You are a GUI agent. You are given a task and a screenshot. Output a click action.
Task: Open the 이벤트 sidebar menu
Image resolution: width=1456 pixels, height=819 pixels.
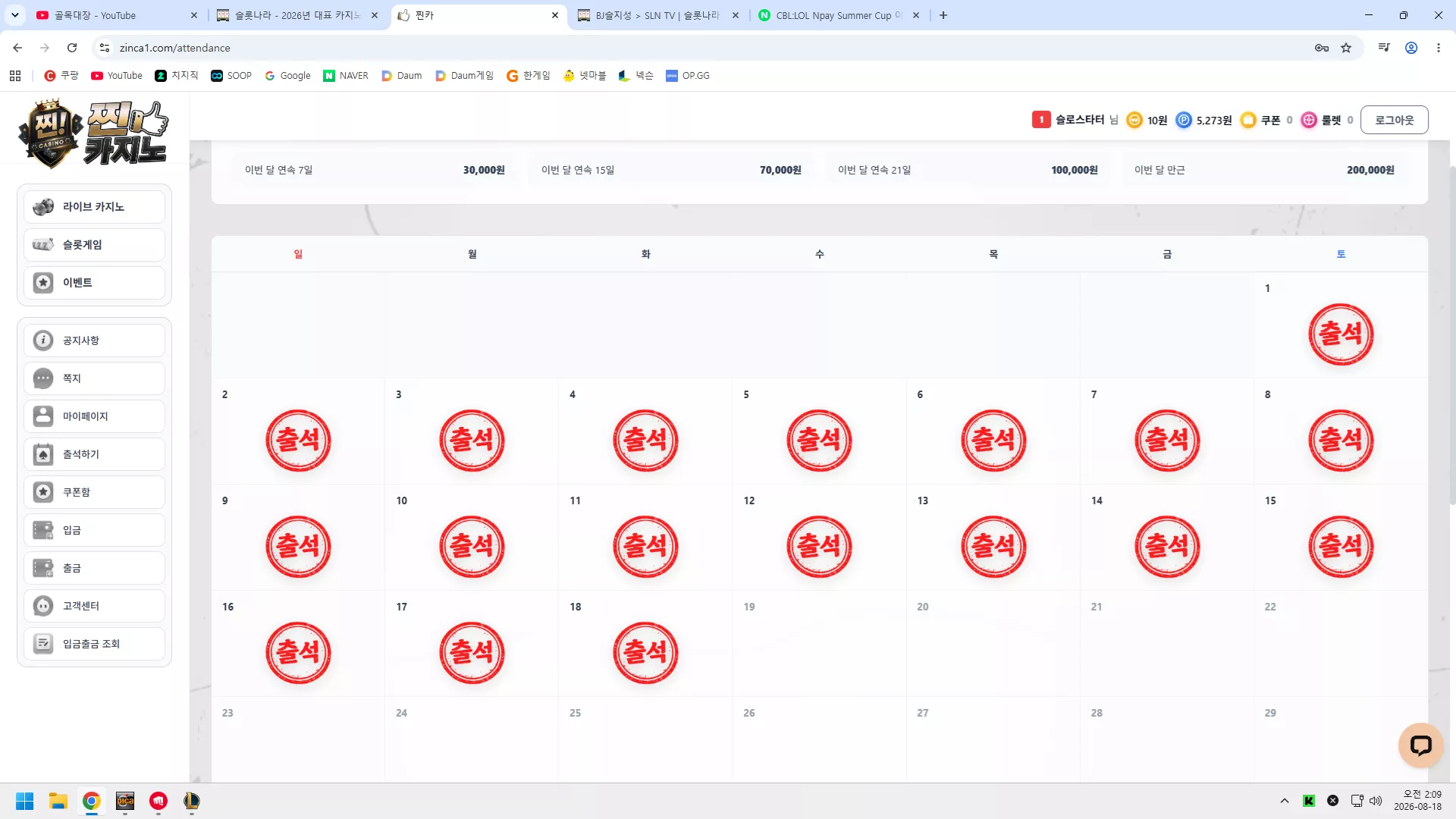point(94,283)
